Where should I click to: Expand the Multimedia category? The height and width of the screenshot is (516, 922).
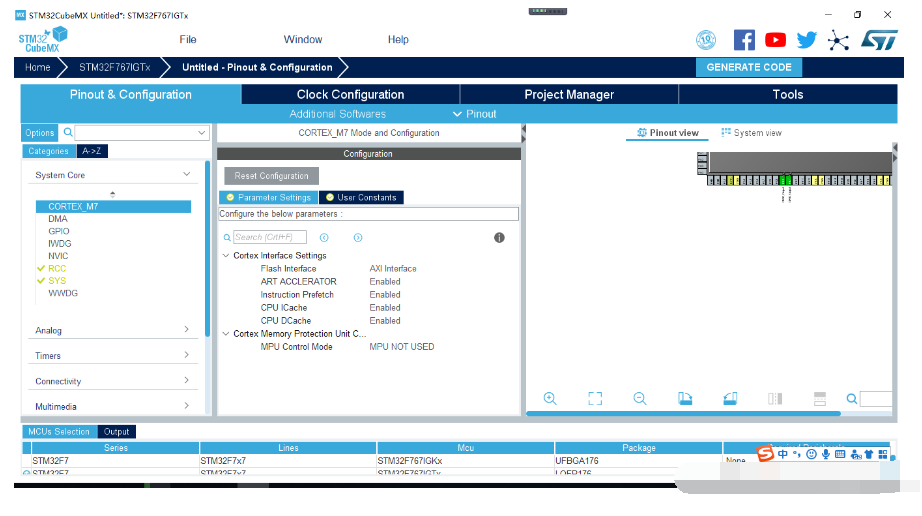[x=186, y=406]
